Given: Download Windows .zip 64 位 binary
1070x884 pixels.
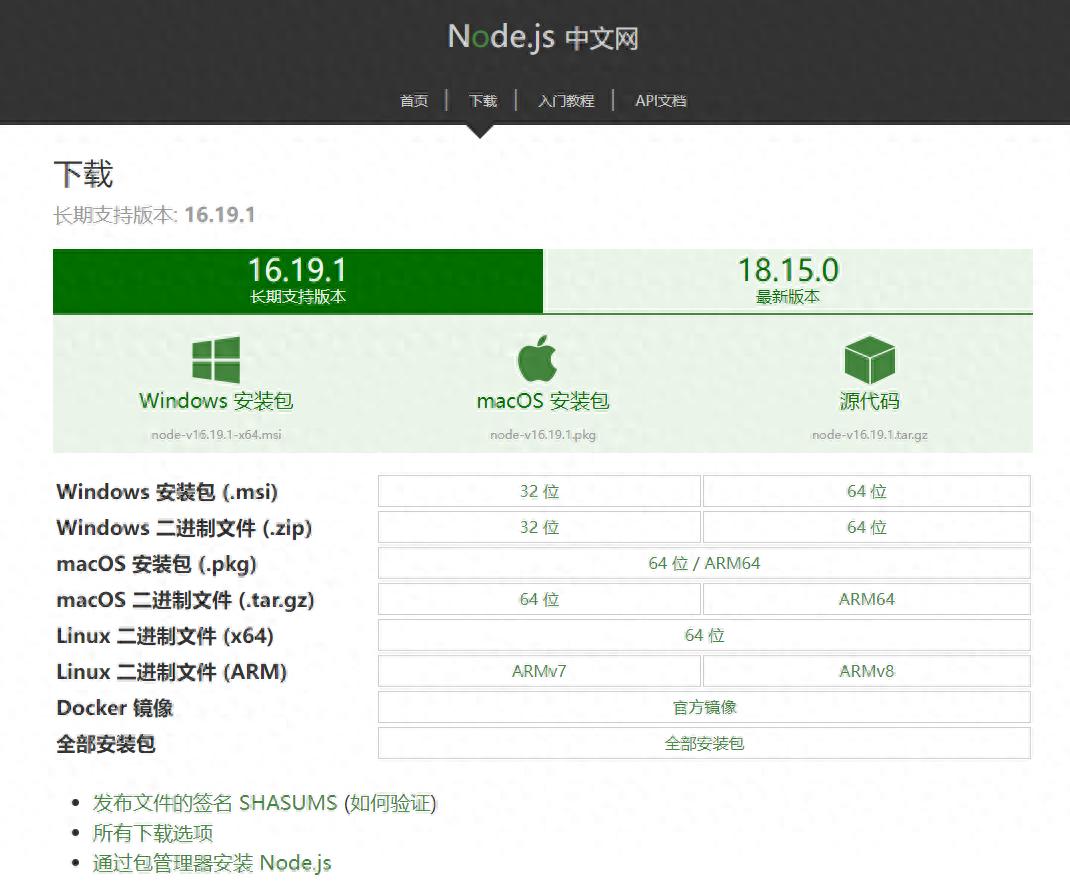Looking at the screenshot, I should pos(867,527).
